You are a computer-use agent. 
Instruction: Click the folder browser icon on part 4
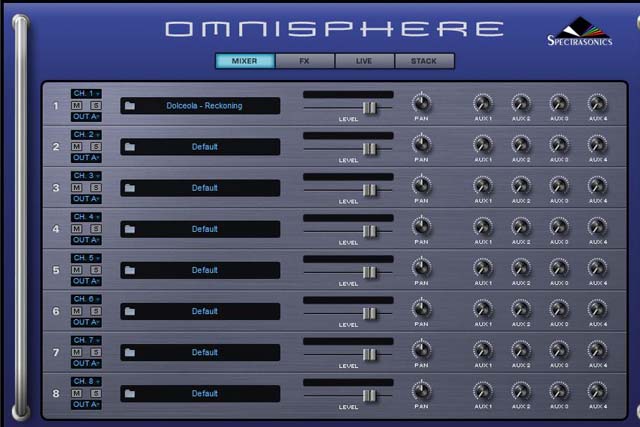tap(130, 229)
